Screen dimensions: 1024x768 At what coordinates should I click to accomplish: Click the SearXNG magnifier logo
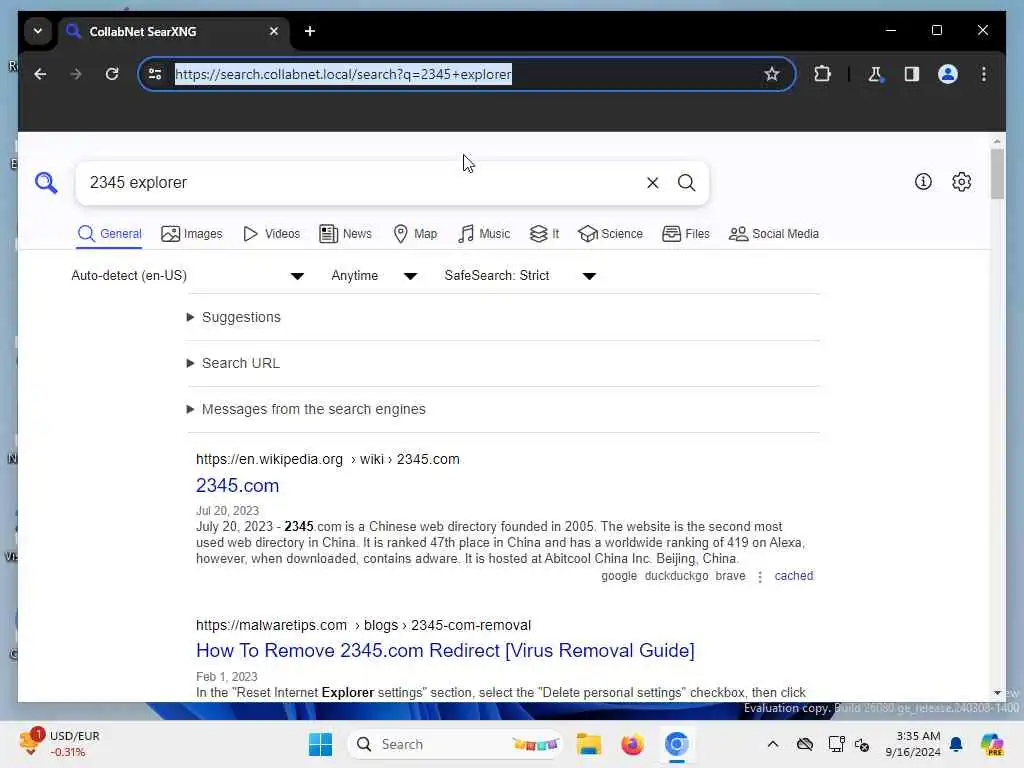46,183
